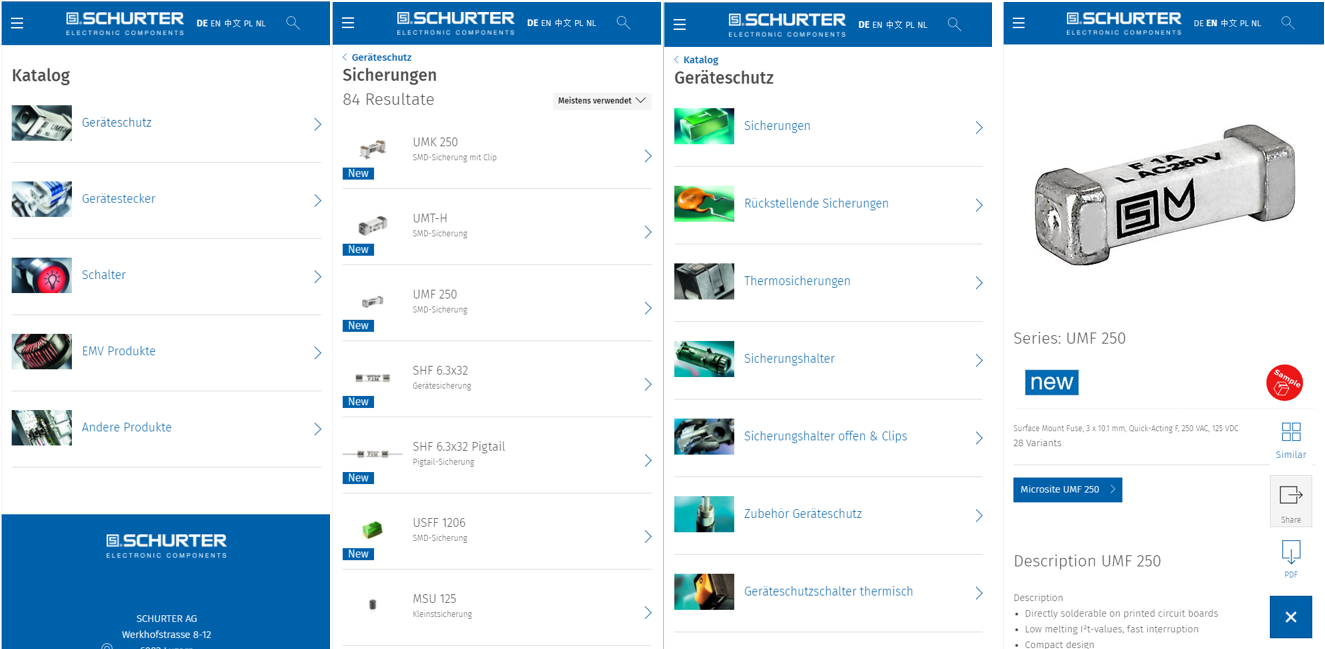Select DE language on the UMF 250 product page
The width and height of the screenshot is (1325, 649).
1198,23
